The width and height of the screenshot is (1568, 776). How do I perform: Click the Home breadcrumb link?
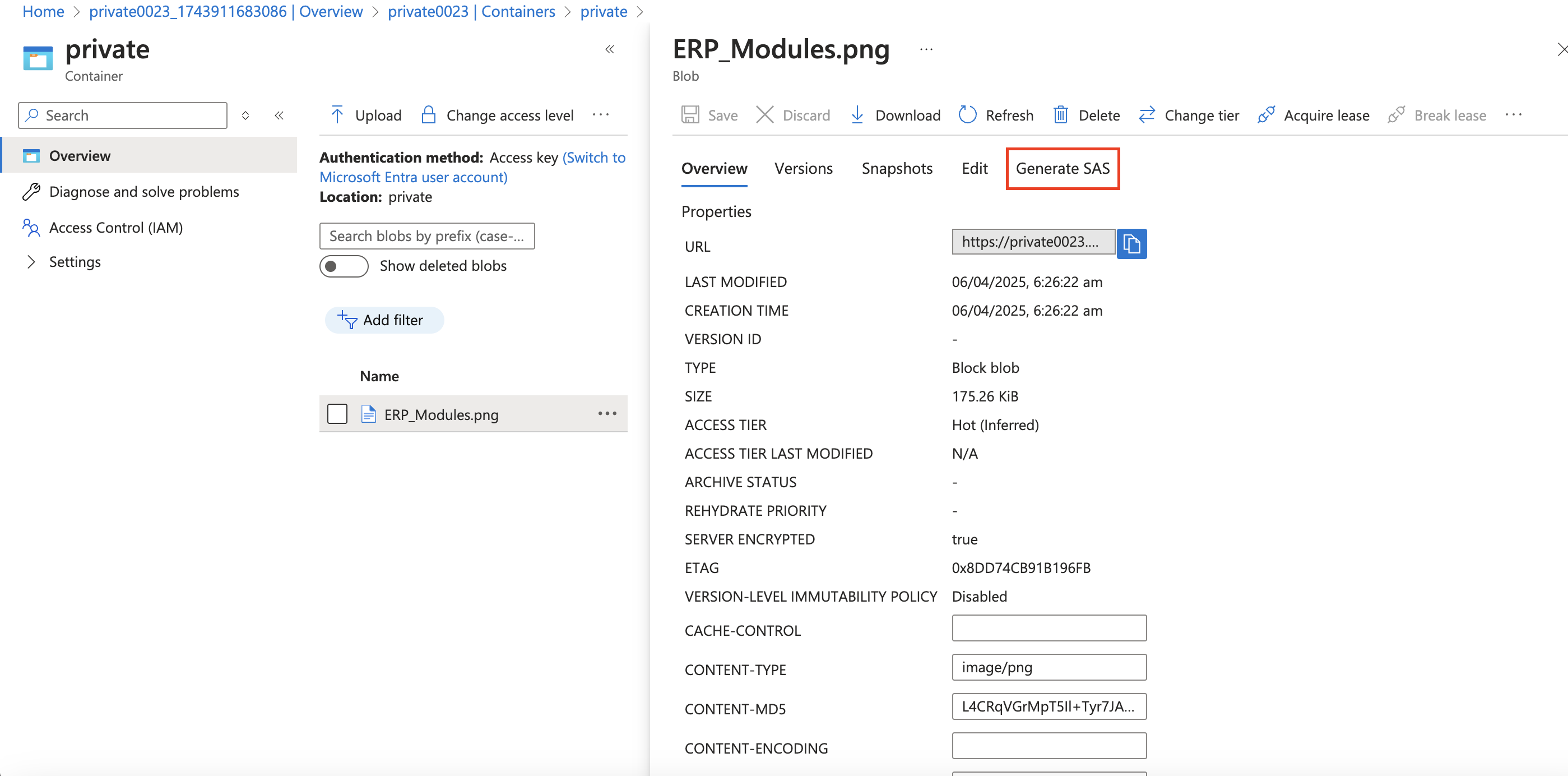[x=43, y=11]
